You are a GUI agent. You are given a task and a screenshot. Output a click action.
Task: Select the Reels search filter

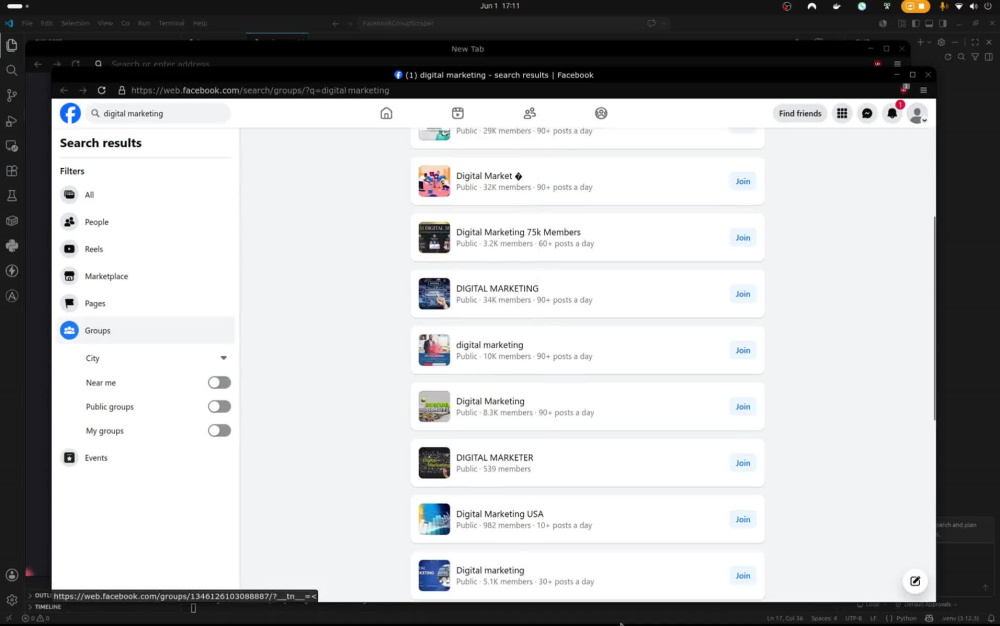pos(146,249)
